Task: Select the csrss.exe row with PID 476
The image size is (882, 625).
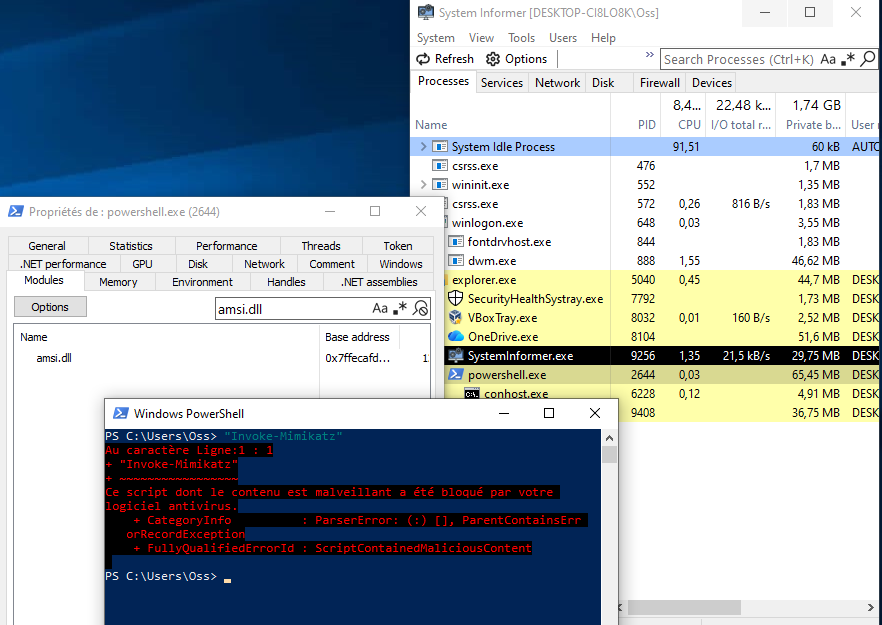Action: point(645,166)
